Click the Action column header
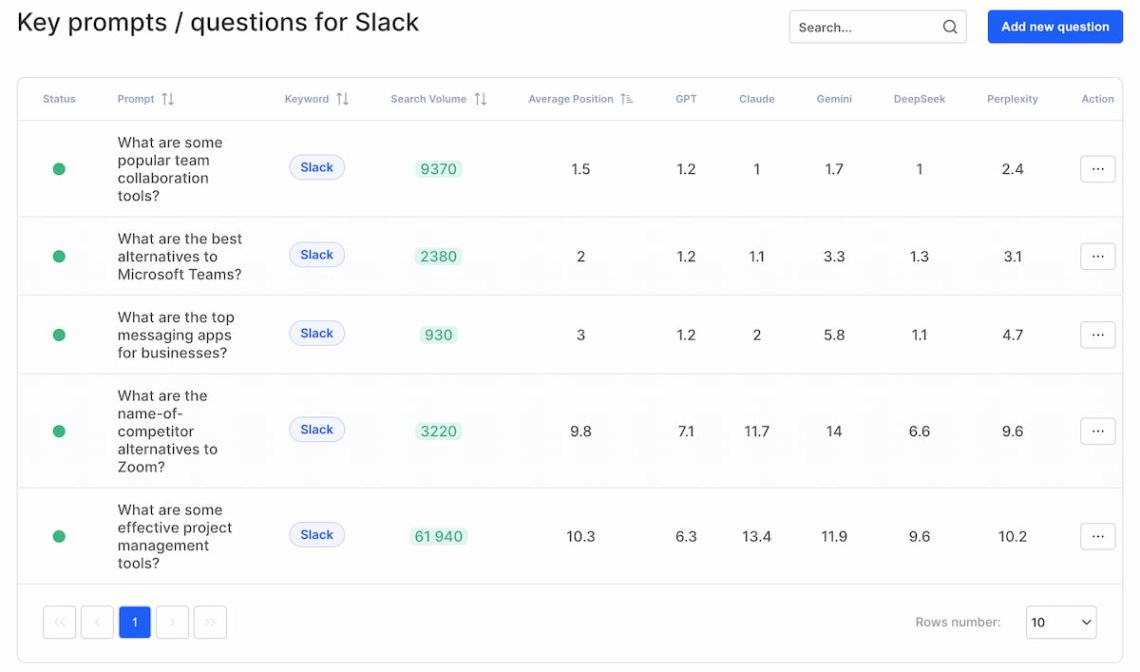Screen dimensions: 1140x672 [1097, 99]
